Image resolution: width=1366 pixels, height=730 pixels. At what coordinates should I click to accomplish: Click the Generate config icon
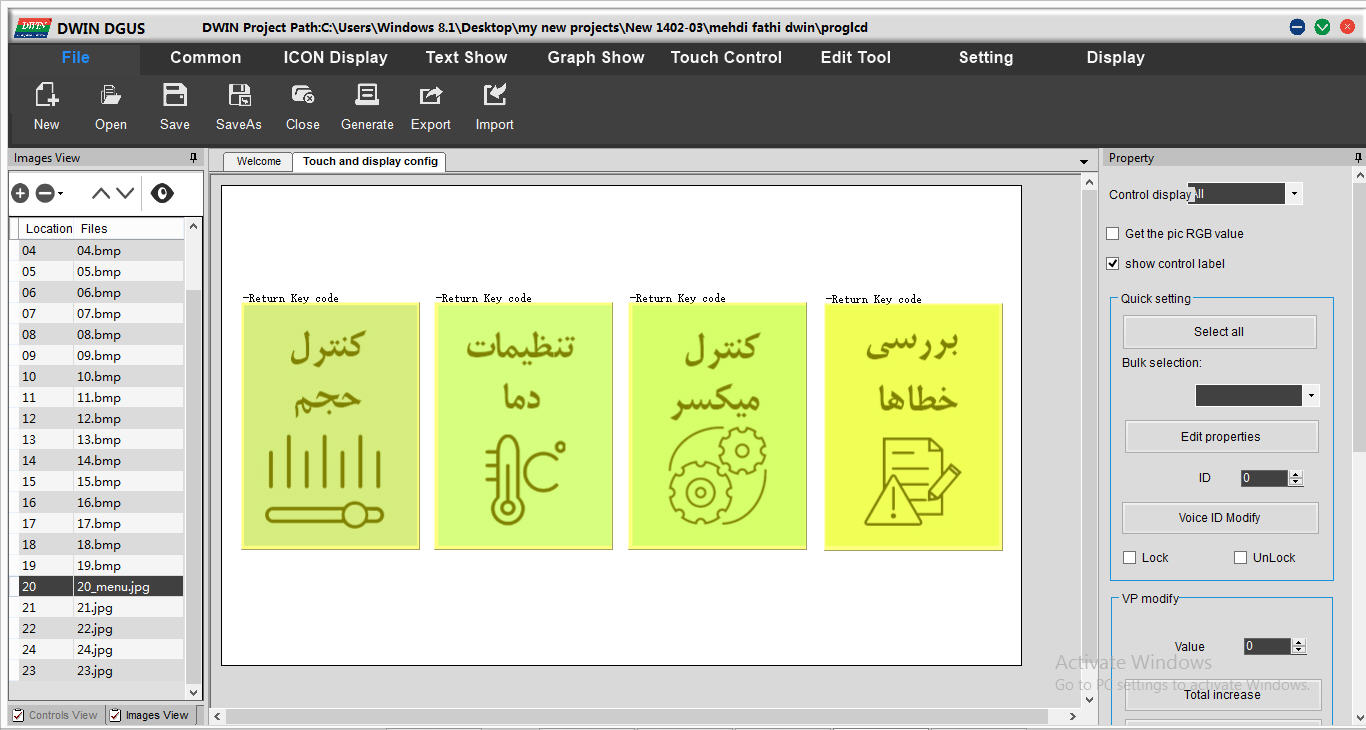pyautogui.click(x=367, y=96)
